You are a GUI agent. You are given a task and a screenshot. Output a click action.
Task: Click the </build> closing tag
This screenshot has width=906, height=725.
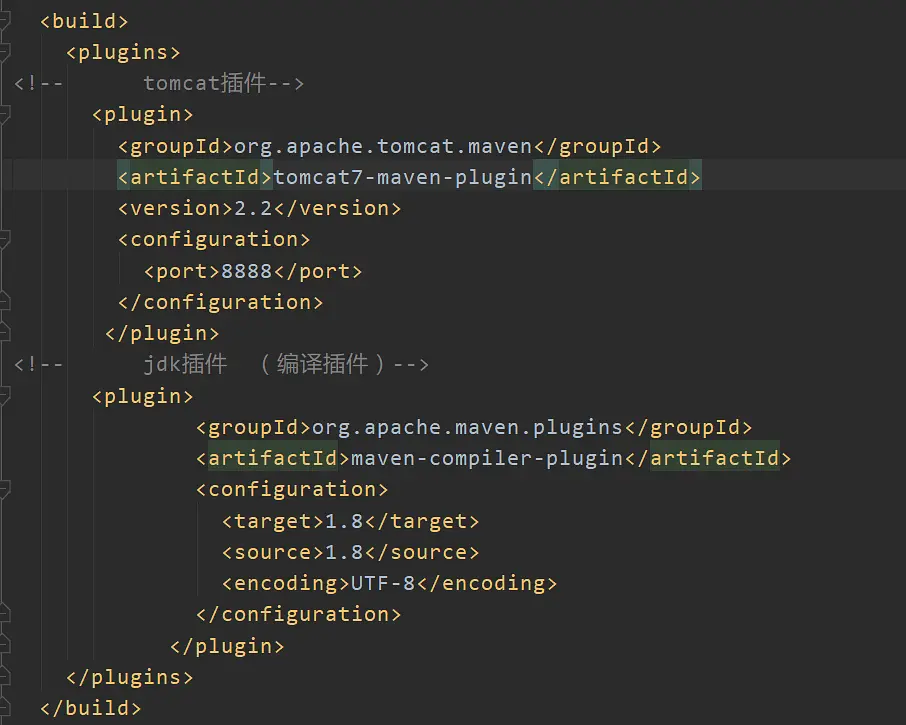pos(91,708)
